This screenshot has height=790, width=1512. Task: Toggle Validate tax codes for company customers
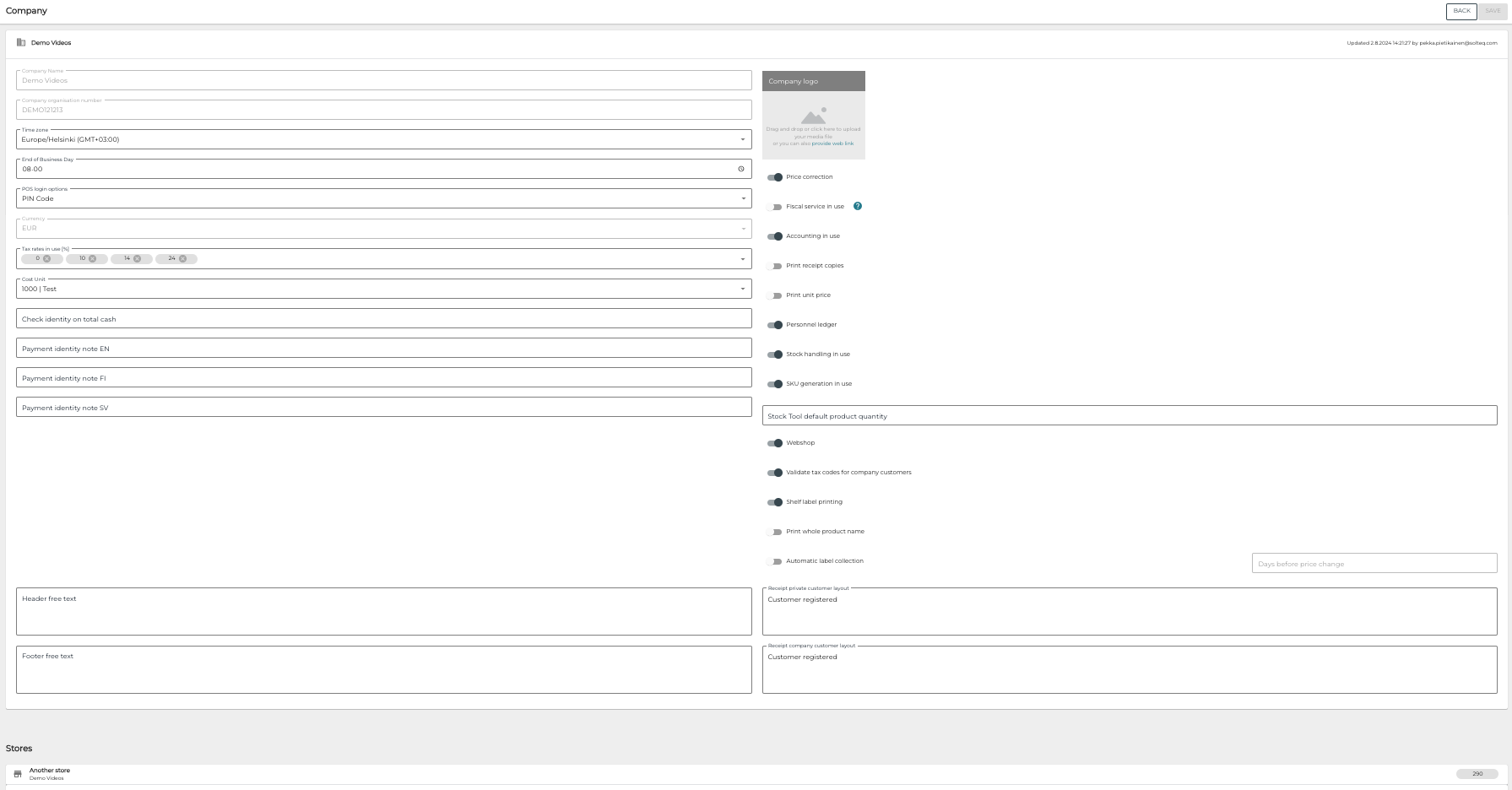[x=775, y=473]
